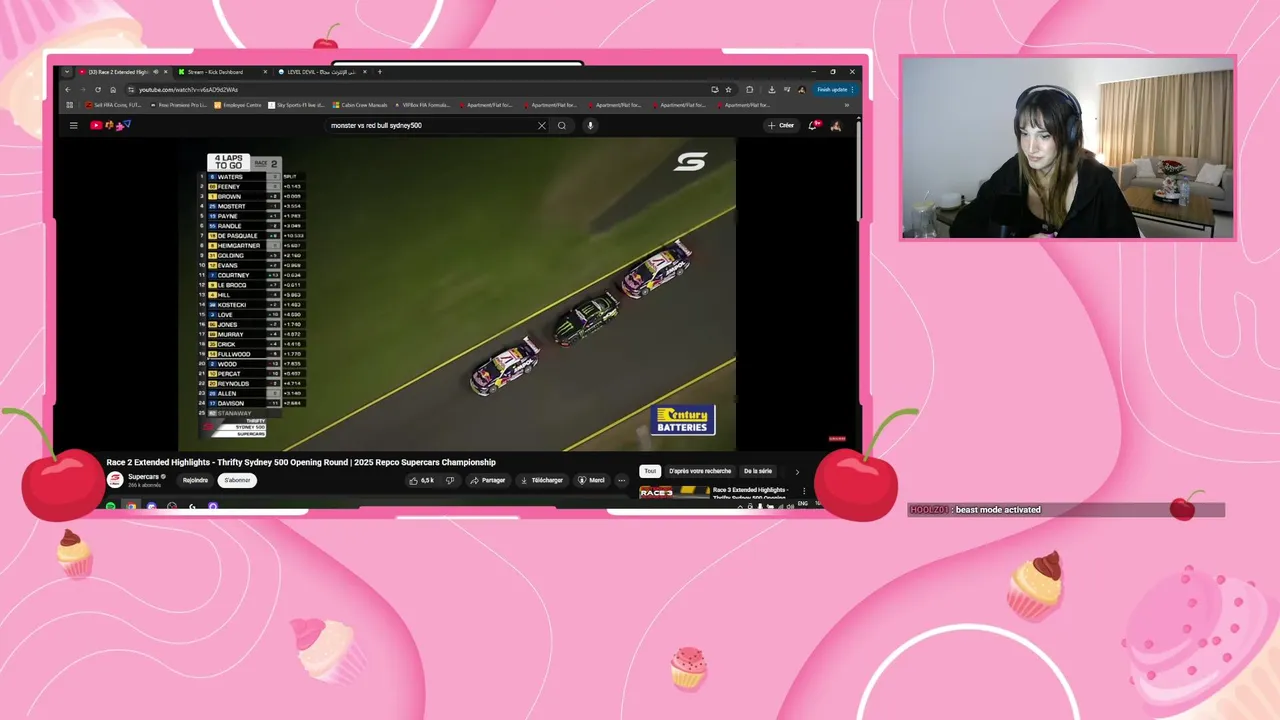Go to the YouTube home logo
The image size is (1280, 720).
[x=111, y=125]
